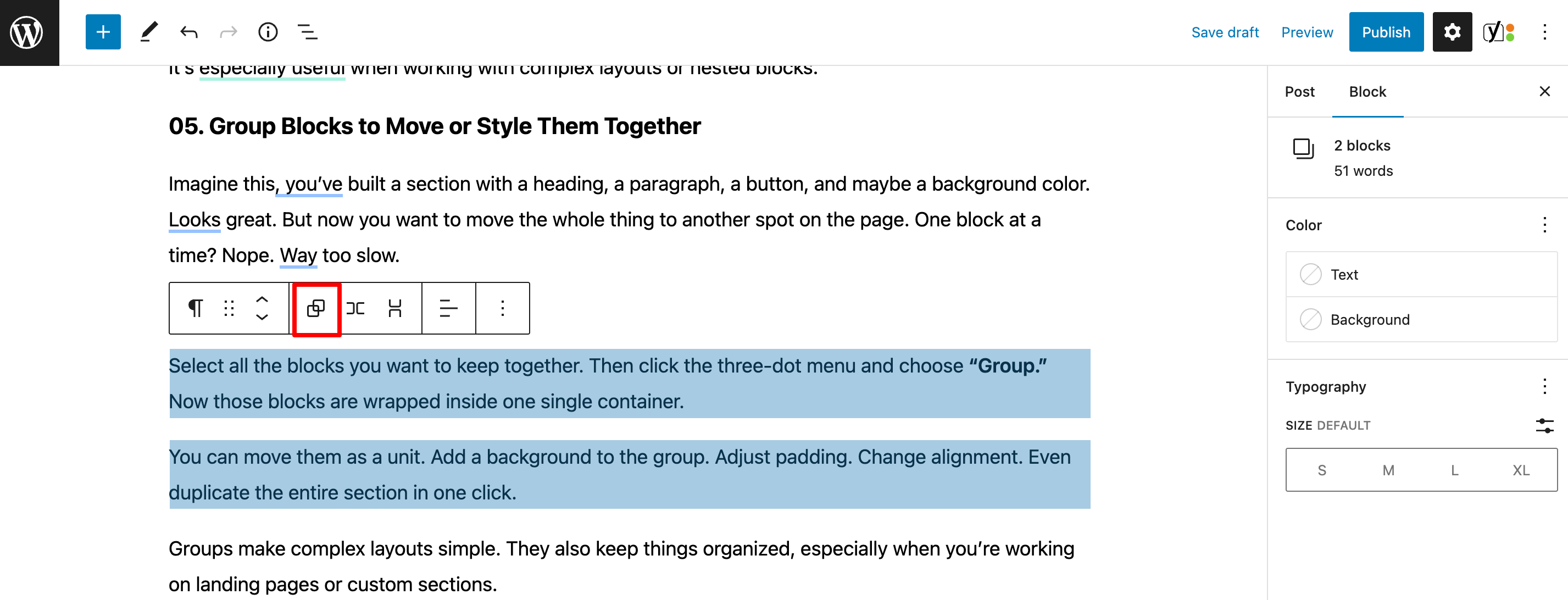The height and width of the screenshot is (600, 1568).
Task: Select the Tools pencil icon
Action: tap(148, 32)
